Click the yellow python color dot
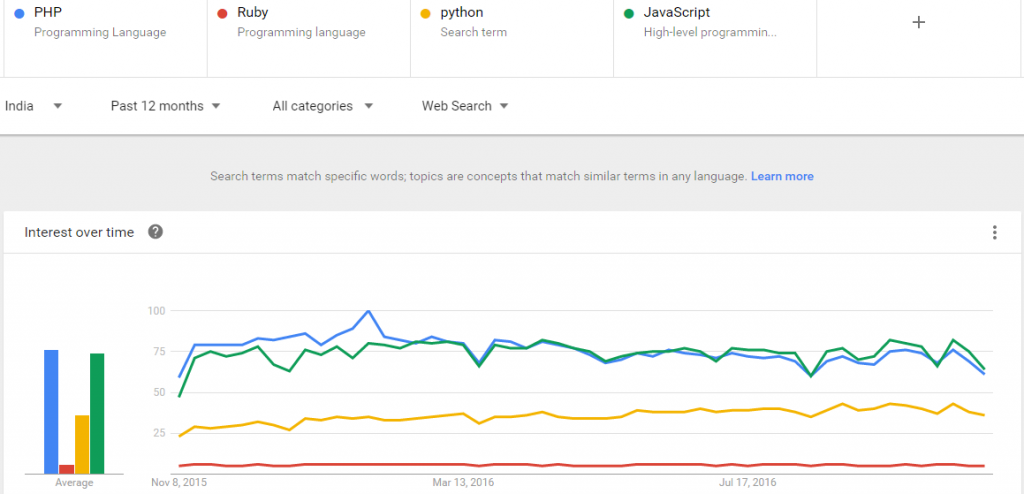This screenshot has width=1024, height=494. coord(426,13)
